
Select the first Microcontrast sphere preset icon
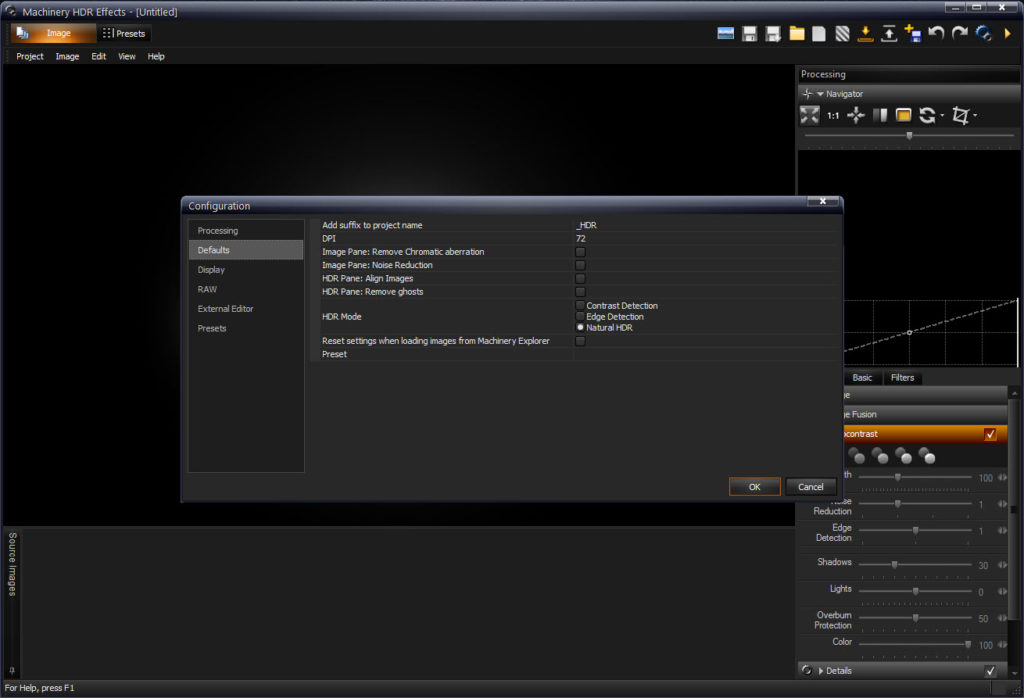pos(856,455)
